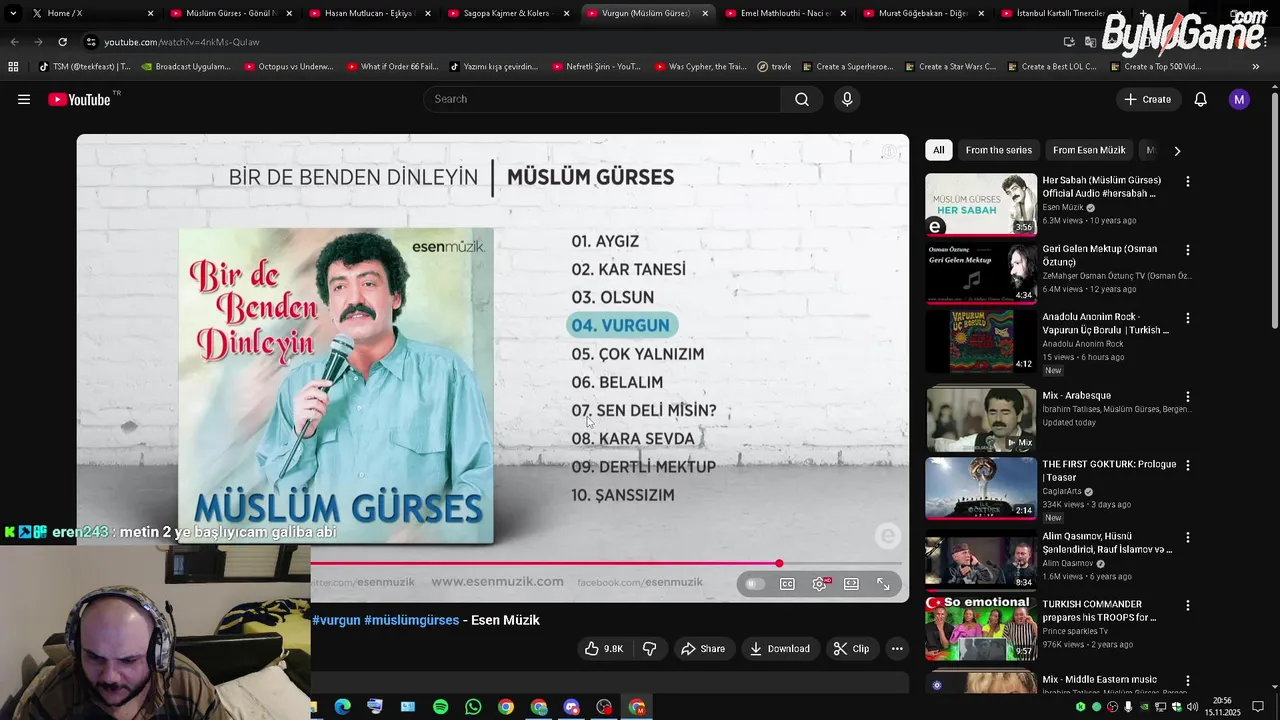This screenshot has height=720, width=1280.
Task: Open Mix - Arabesque playlist thumbnail
Action: pyautogui.click(x=981, y=419)
